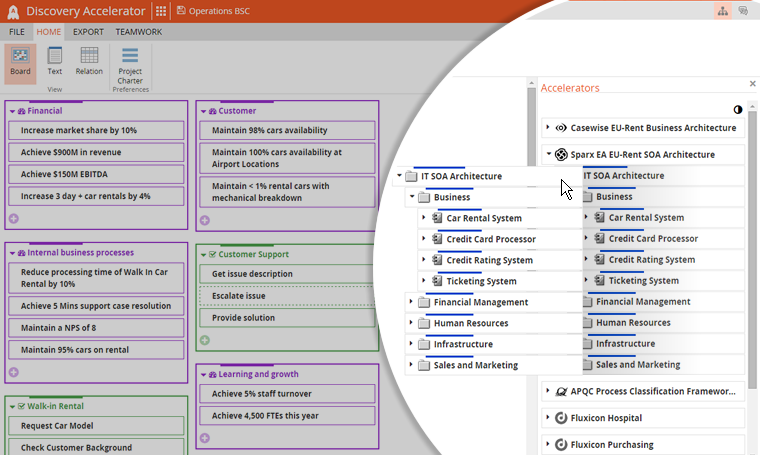Click folder icon of dragged IT SOA Architecture
Image resolution: width=760 pixels, height=455 pixels.
[x=411, y=176]
